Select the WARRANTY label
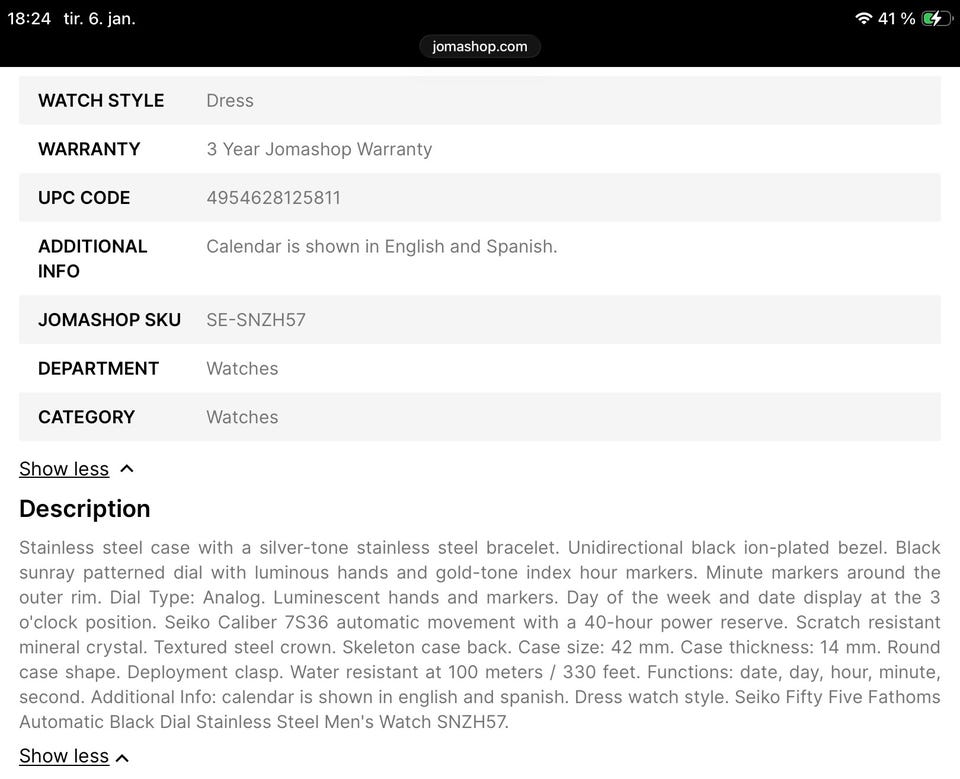The width and height of the screenshot is (960, 779). (x=89, y=149)
